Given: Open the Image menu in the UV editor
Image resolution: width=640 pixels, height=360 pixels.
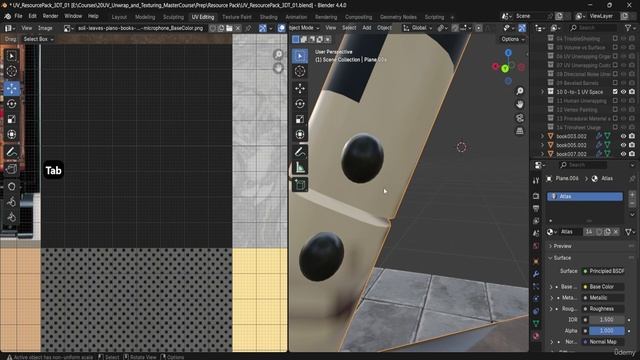Looking at the screenshot, I should click(x=45, y=28).
